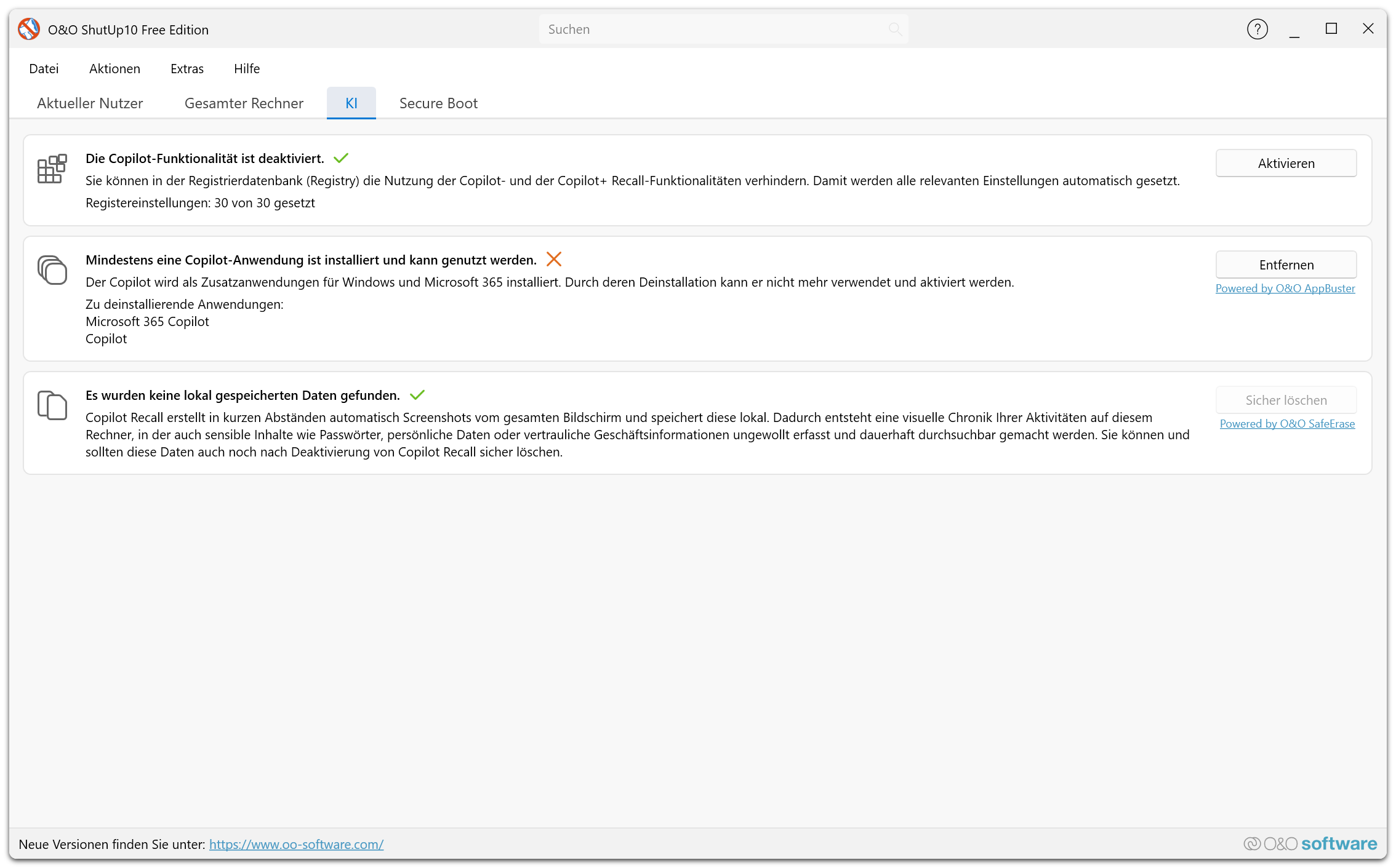Click the Entfernen button

1286,265
